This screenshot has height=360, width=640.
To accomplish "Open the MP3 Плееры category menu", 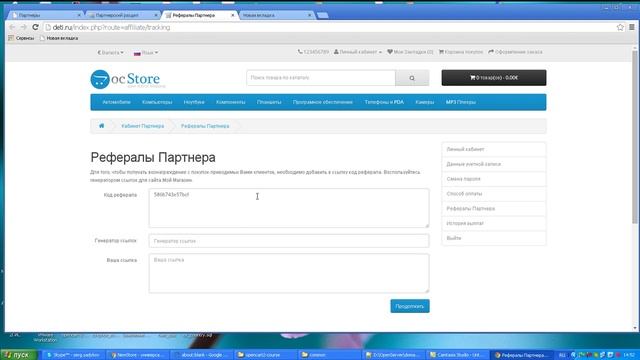I will [x=461, y=102].
